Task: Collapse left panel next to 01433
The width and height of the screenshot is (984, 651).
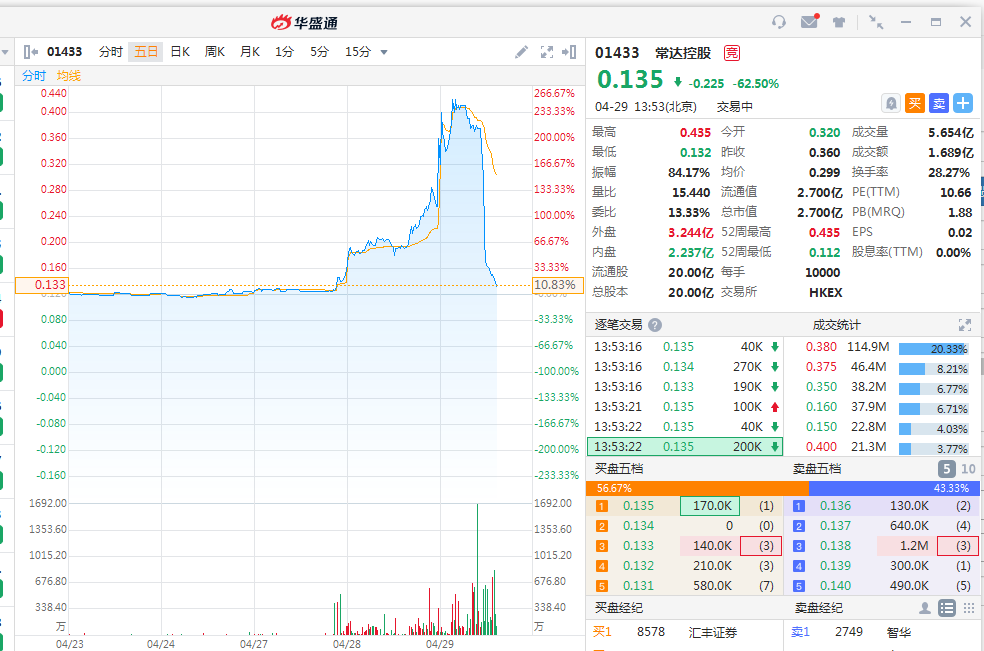Action: pyautogui.click(x=30, y=52)
